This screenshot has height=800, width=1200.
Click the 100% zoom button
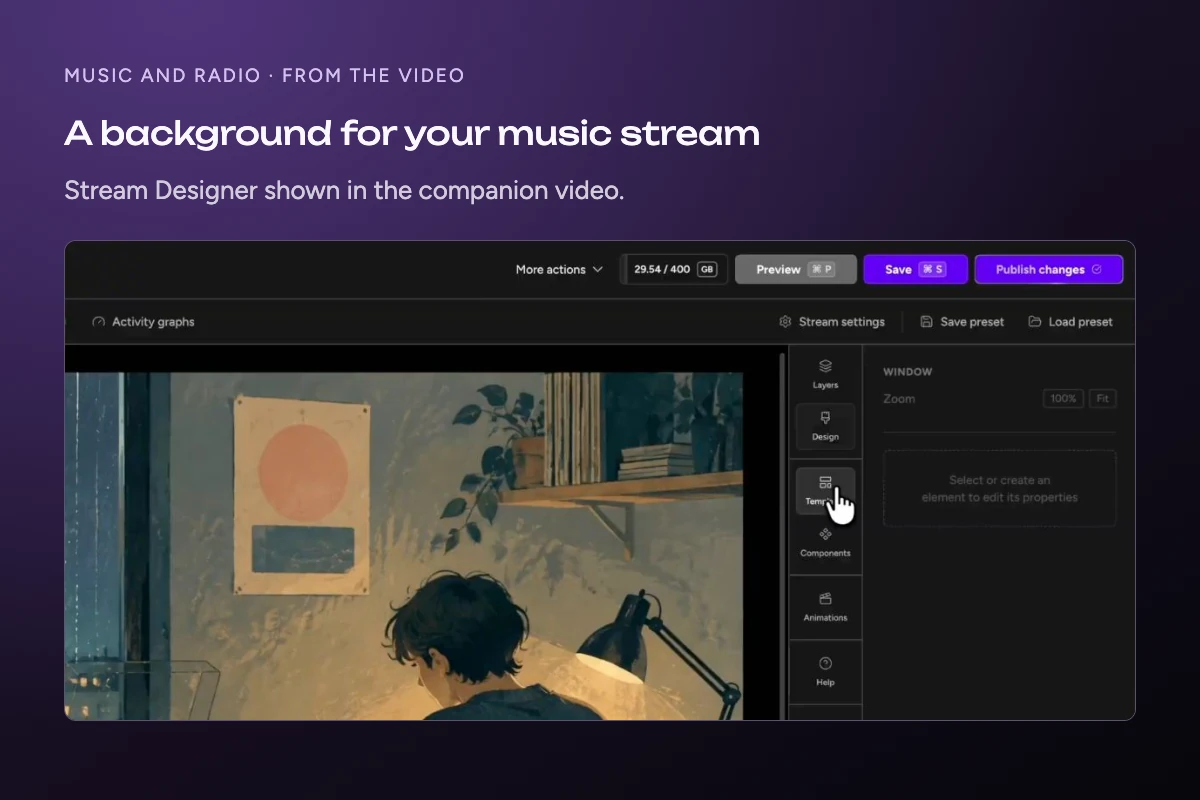point(1063,398)
